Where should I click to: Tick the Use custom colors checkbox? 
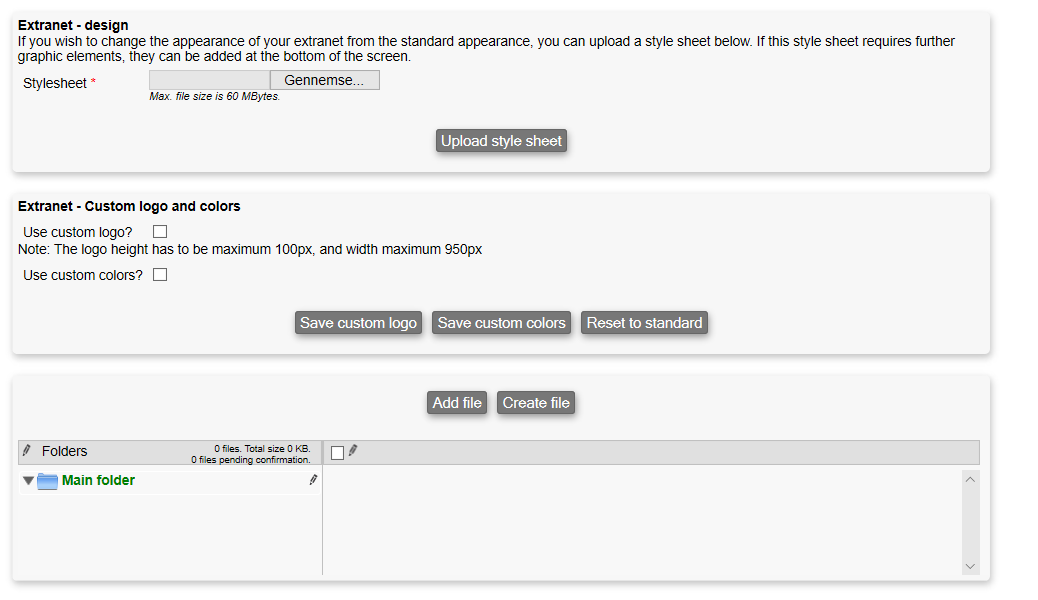(x=160, y=275)
